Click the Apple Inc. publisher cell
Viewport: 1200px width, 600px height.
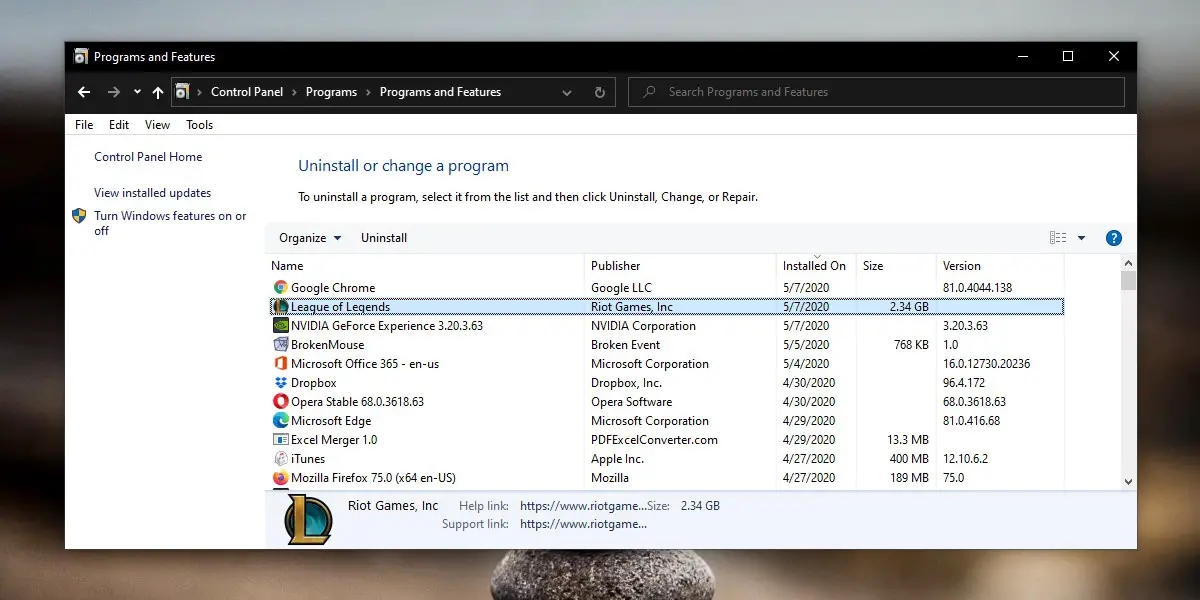617,459
